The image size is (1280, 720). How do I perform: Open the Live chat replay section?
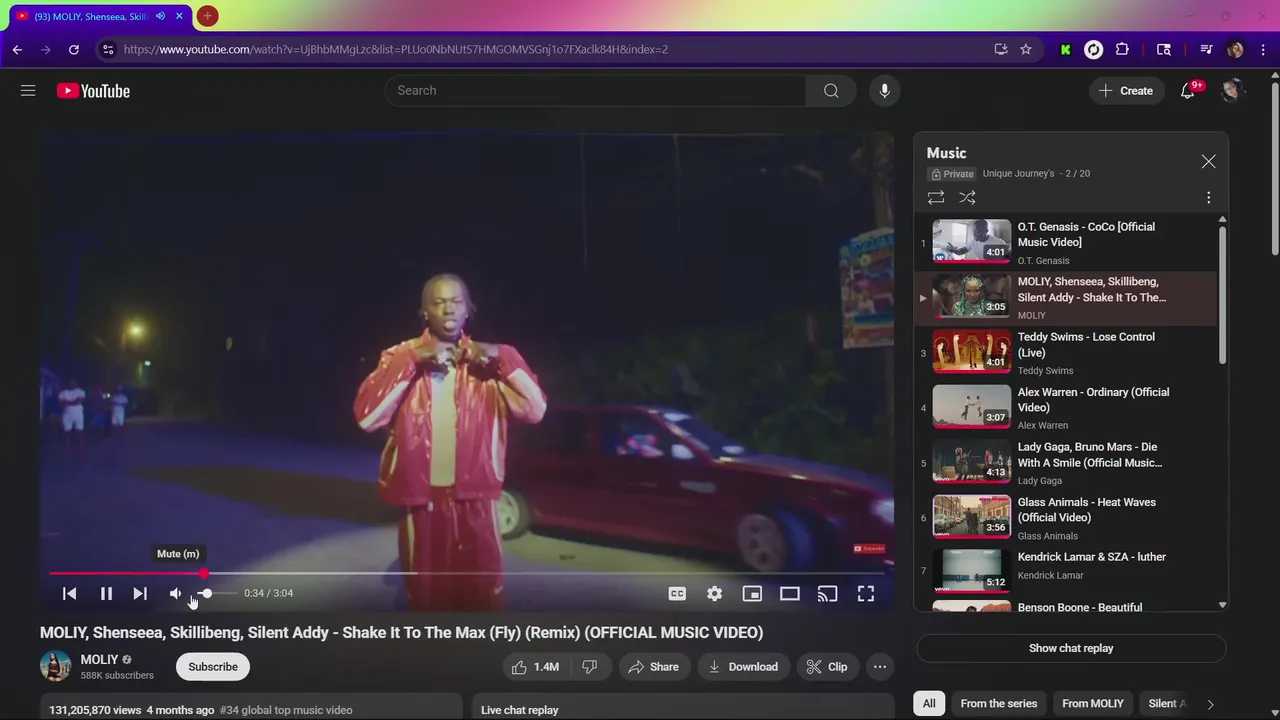(x=682, y=707)
